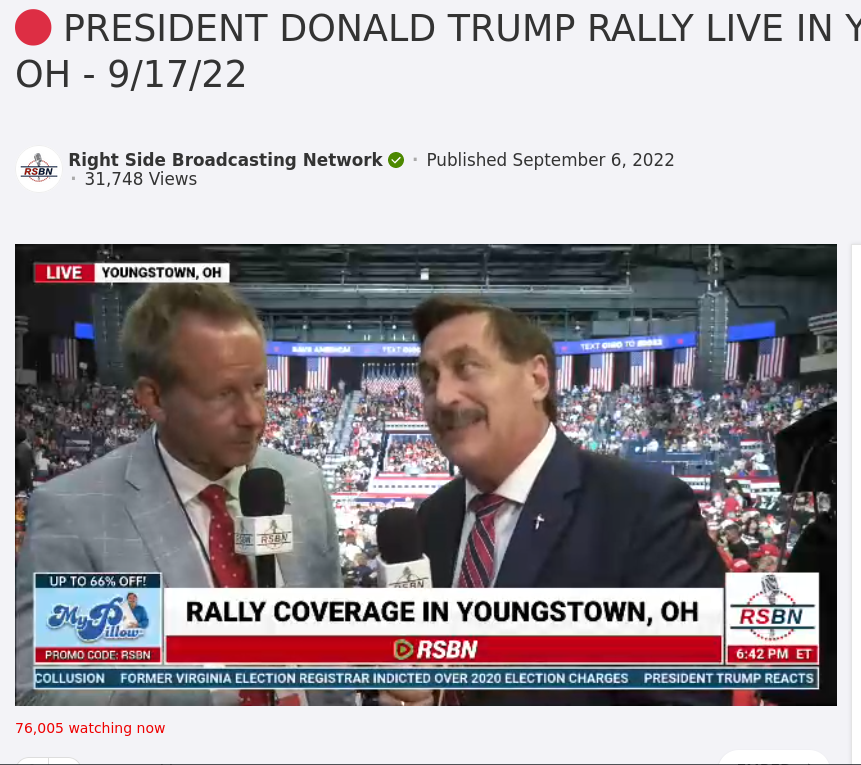
Task: Click the RSBN play-icon logo on red banner
Action: [x=435, y=650]
